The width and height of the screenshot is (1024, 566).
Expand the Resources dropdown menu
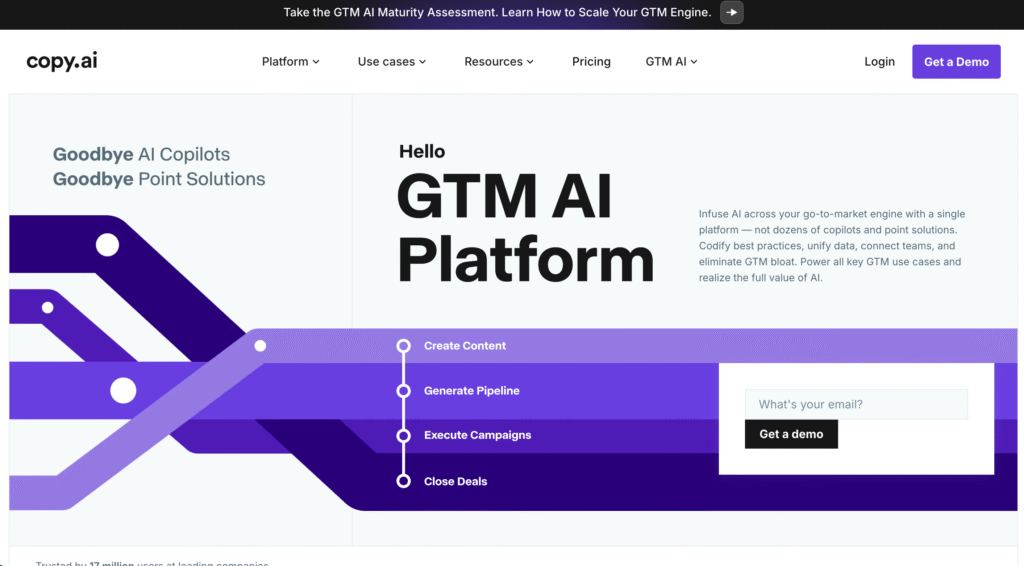tap(499, 61)
